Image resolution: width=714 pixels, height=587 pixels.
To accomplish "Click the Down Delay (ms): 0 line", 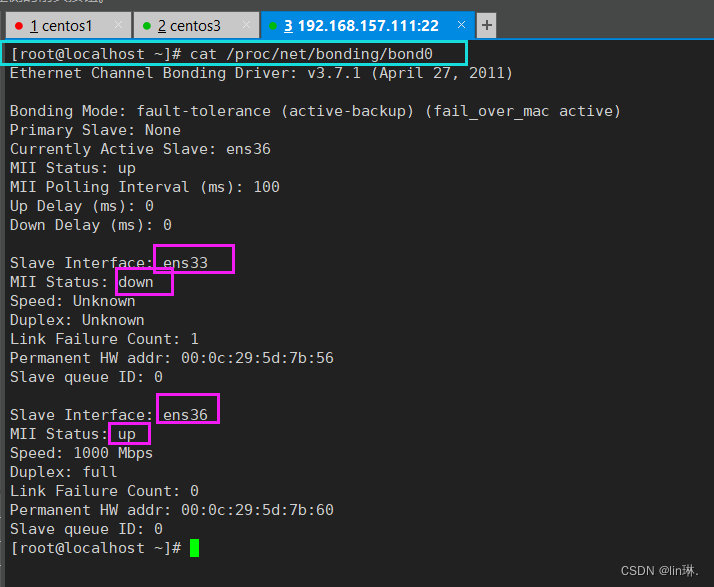I will [91, 225].
